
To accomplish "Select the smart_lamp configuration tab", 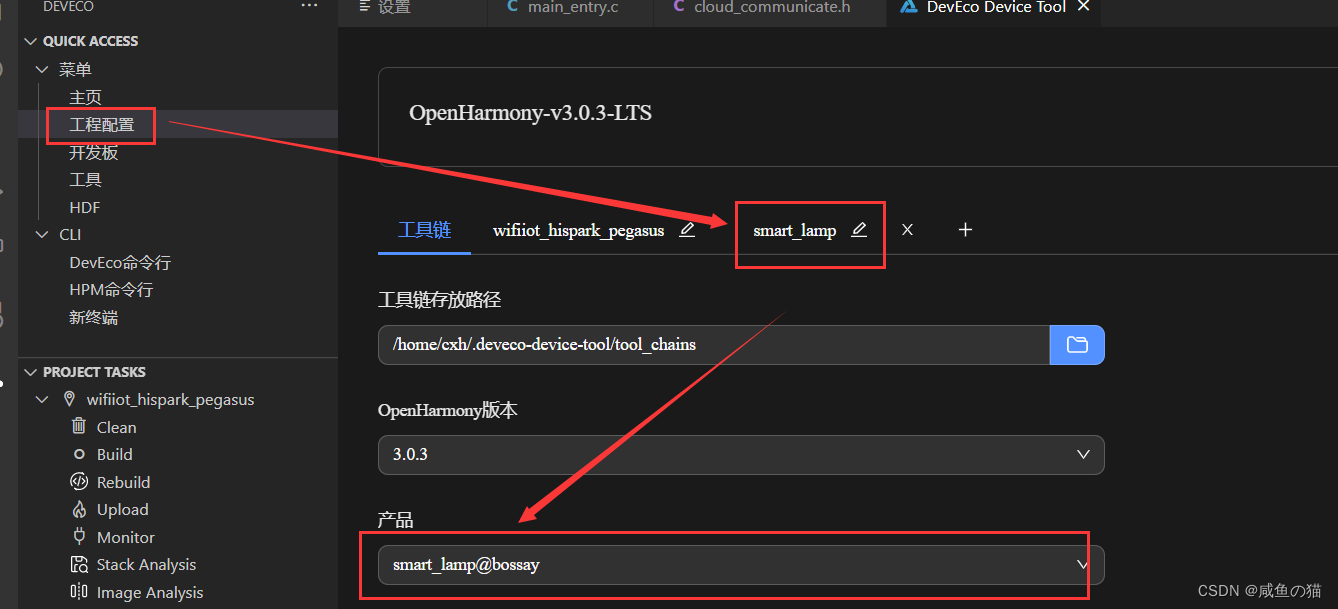I will 795,230.
